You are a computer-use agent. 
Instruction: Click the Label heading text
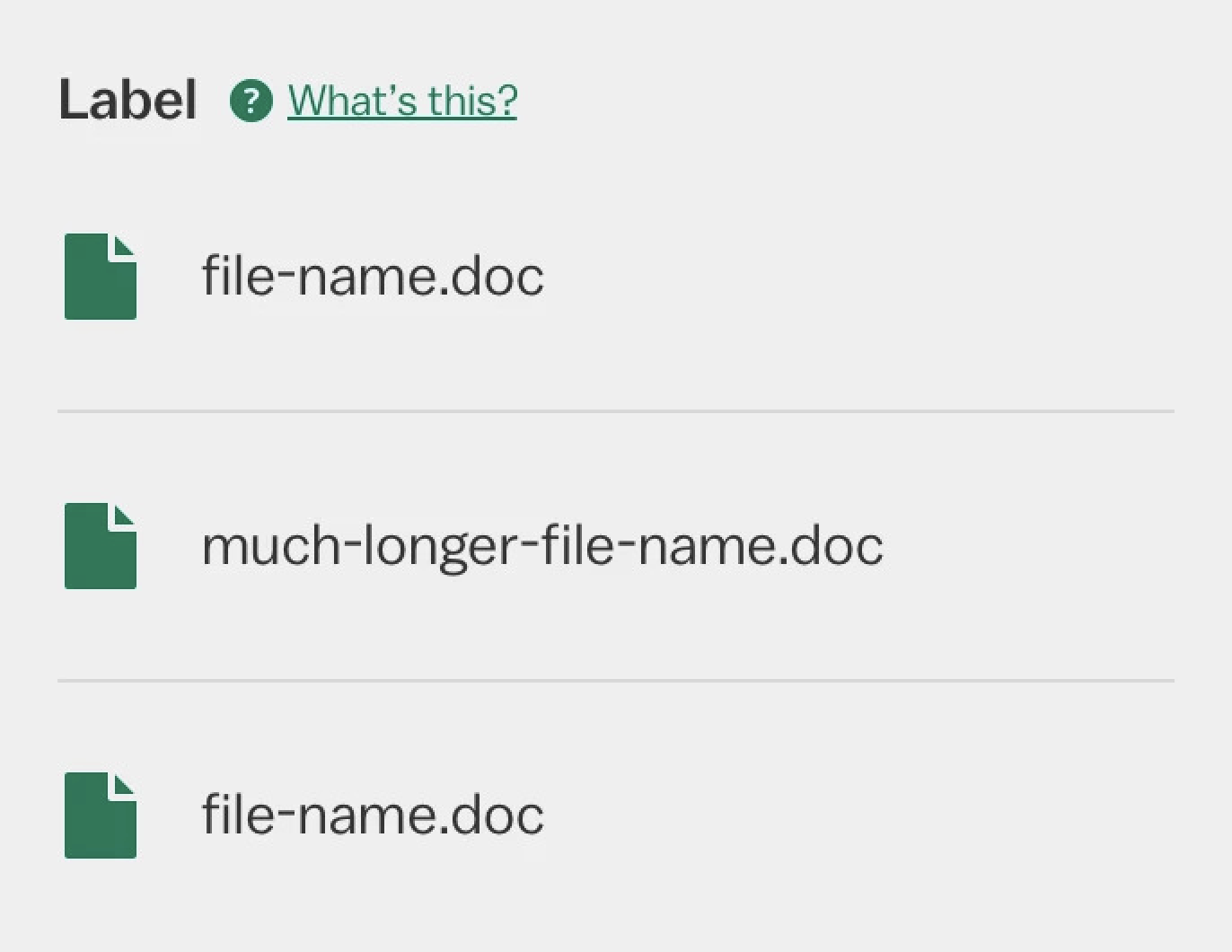pyautogui.click(x=128, y=99)
